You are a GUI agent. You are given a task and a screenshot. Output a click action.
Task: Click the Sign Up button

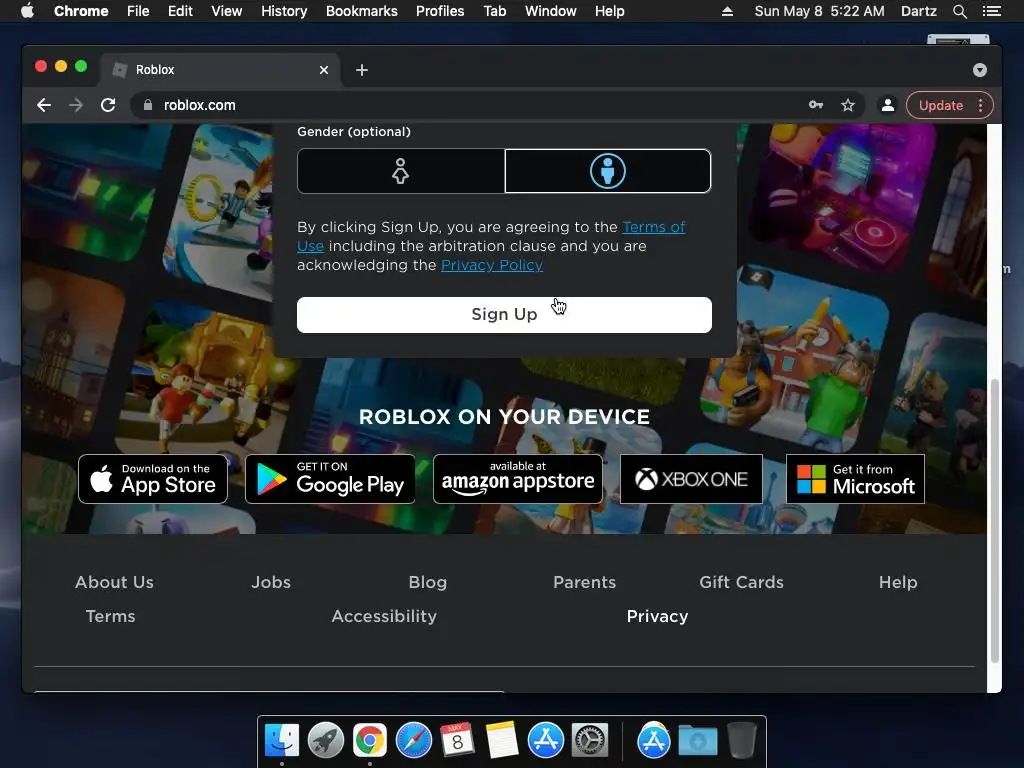click(504, 315)
